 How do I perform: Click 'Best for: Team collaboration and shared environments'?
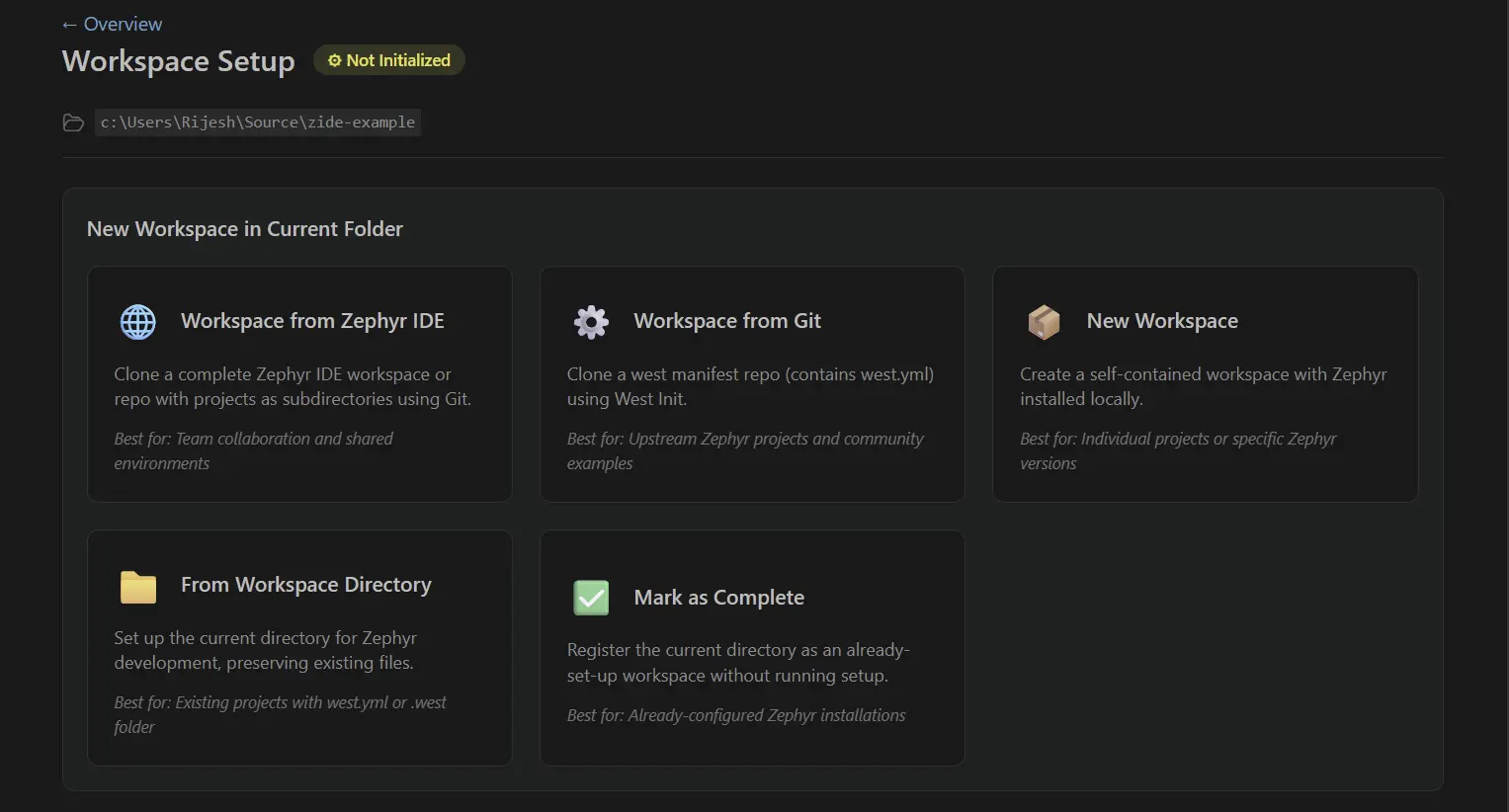pyautogui.click(x=254, y=450)
